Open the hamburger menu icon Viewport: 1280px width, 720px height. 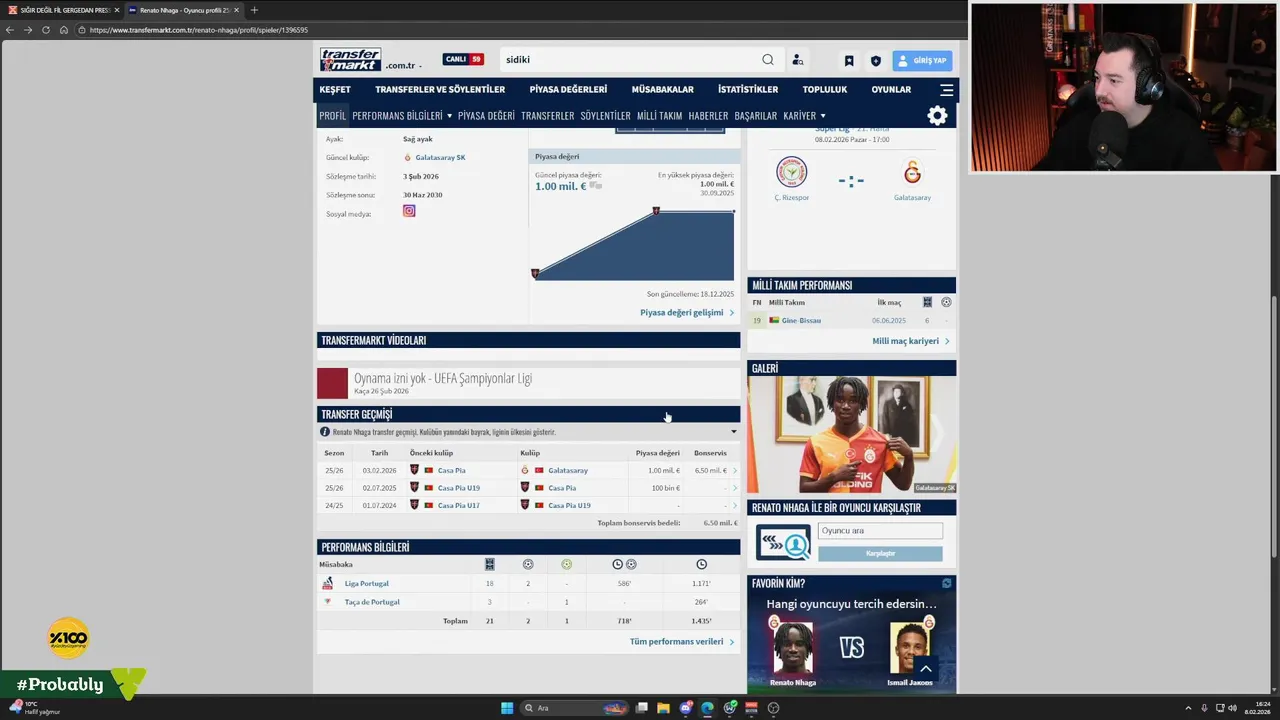(947, 89)
